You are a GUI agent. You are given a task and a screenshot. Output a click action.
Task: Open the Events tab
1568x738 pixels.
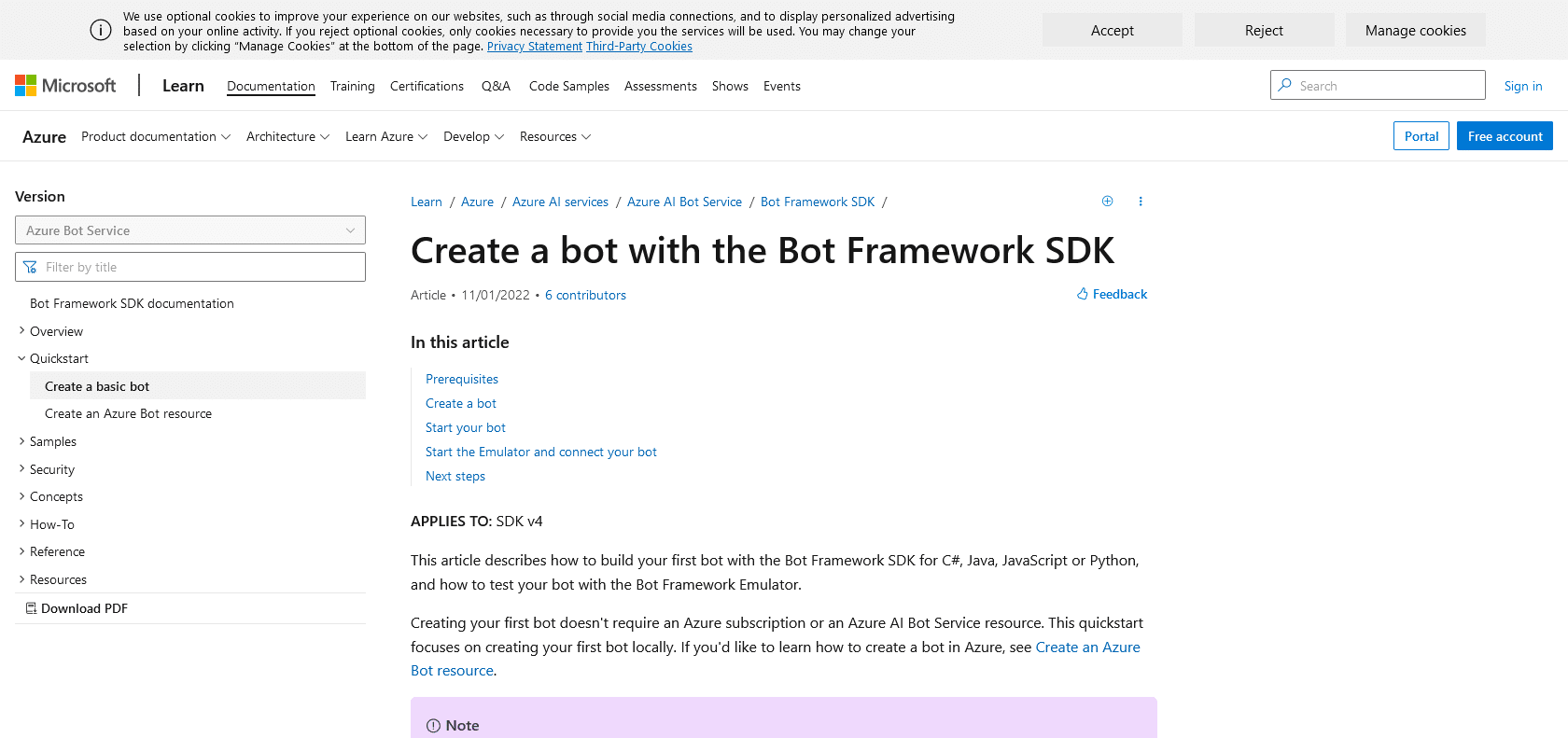pyautogui.click(x=782, y=86)
